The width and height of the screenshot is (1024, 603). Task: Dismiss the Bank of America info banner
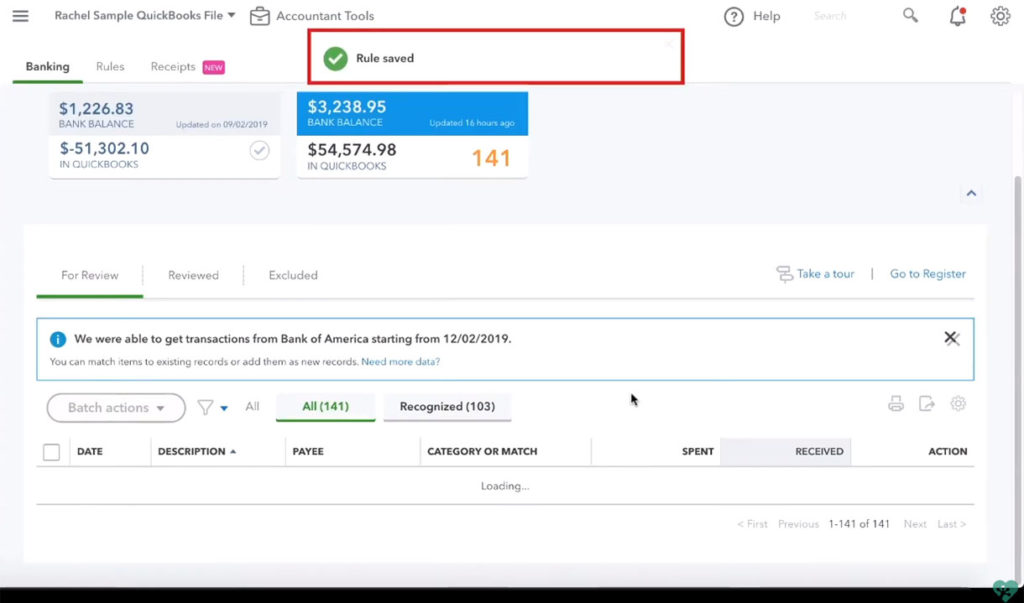tap(951, 338)
